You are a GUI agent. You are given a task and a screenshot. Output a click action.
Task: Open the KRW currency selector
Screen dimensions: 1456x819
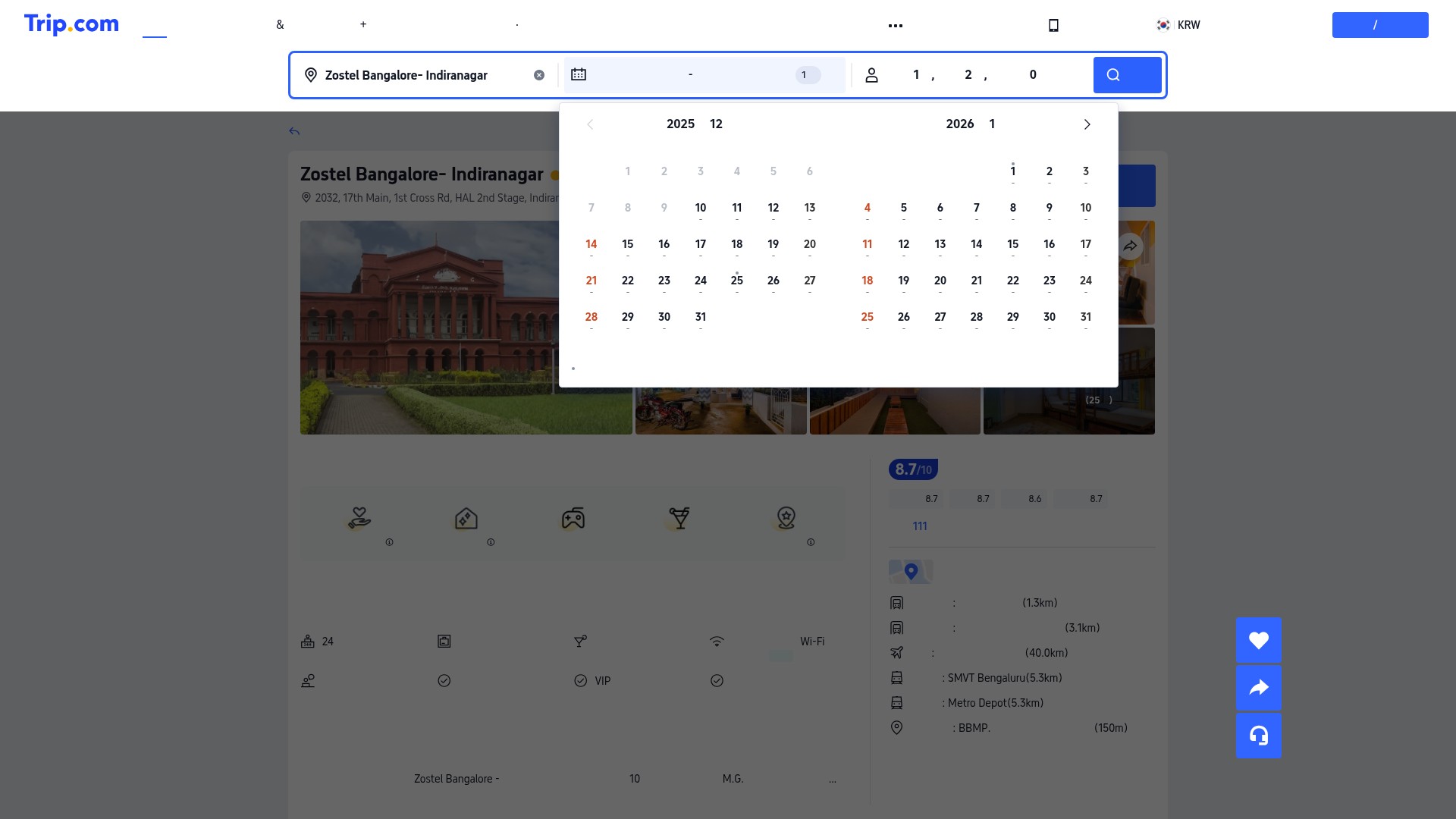coord(1178,25)
